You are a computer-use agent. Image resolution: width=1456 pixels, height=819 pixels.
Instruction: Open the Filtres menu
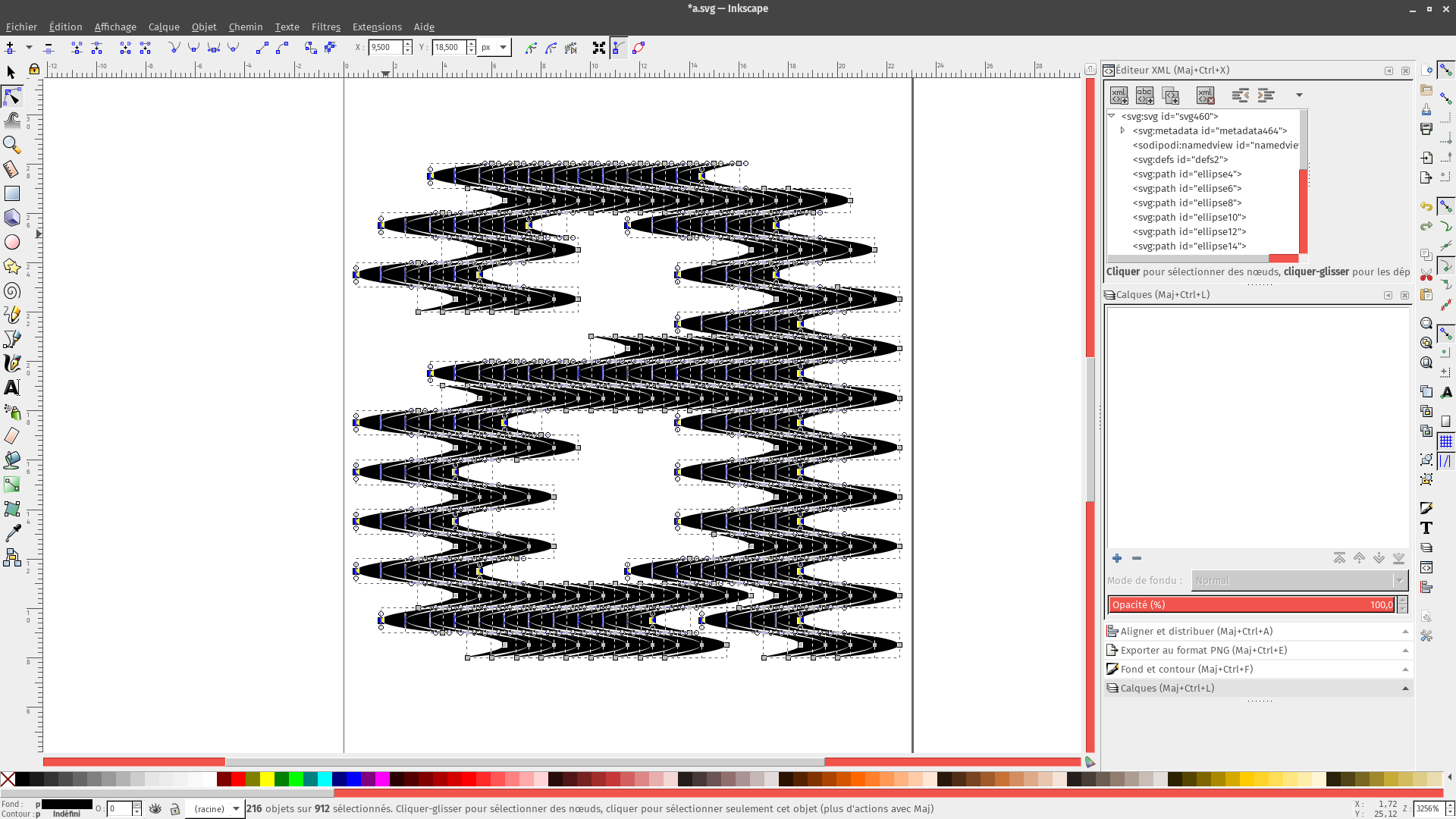pyautogui.click(x=325, y=27)
